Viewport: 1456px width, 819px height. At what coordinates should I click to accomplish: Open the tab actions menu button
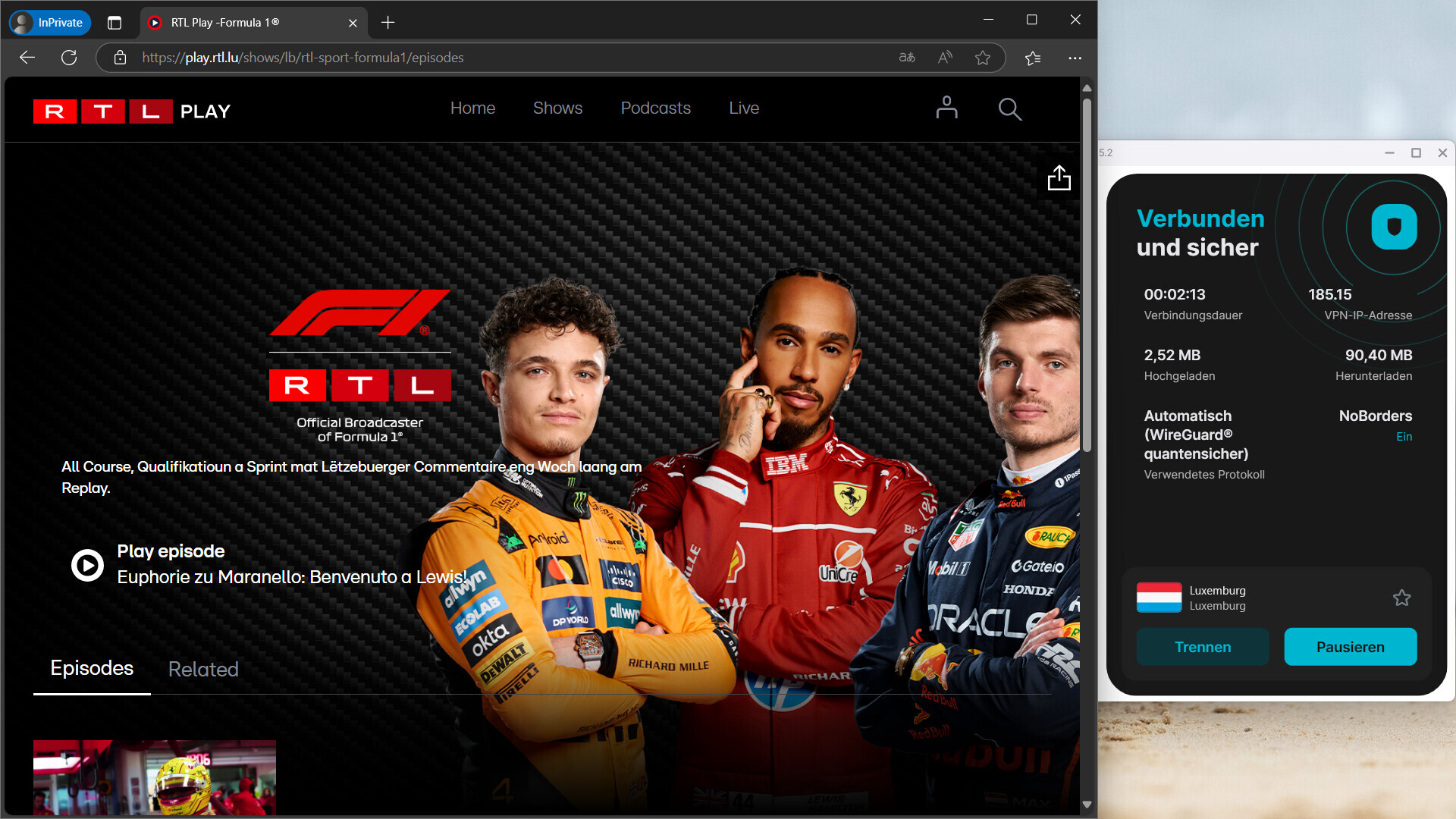115,23
